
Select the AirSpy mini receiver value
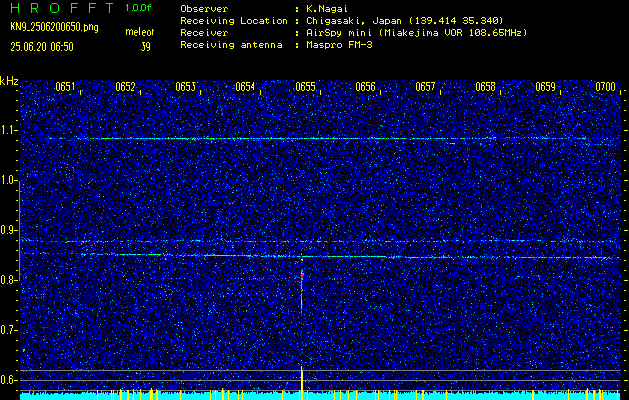tap(416, 33)
